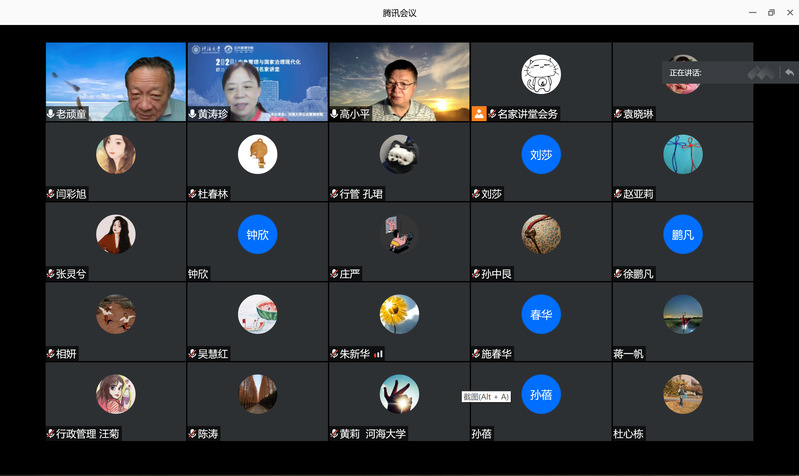Click the muted mic icon beside 杜春林
This screenshot has width=799, height=476.
pos(192,194)
